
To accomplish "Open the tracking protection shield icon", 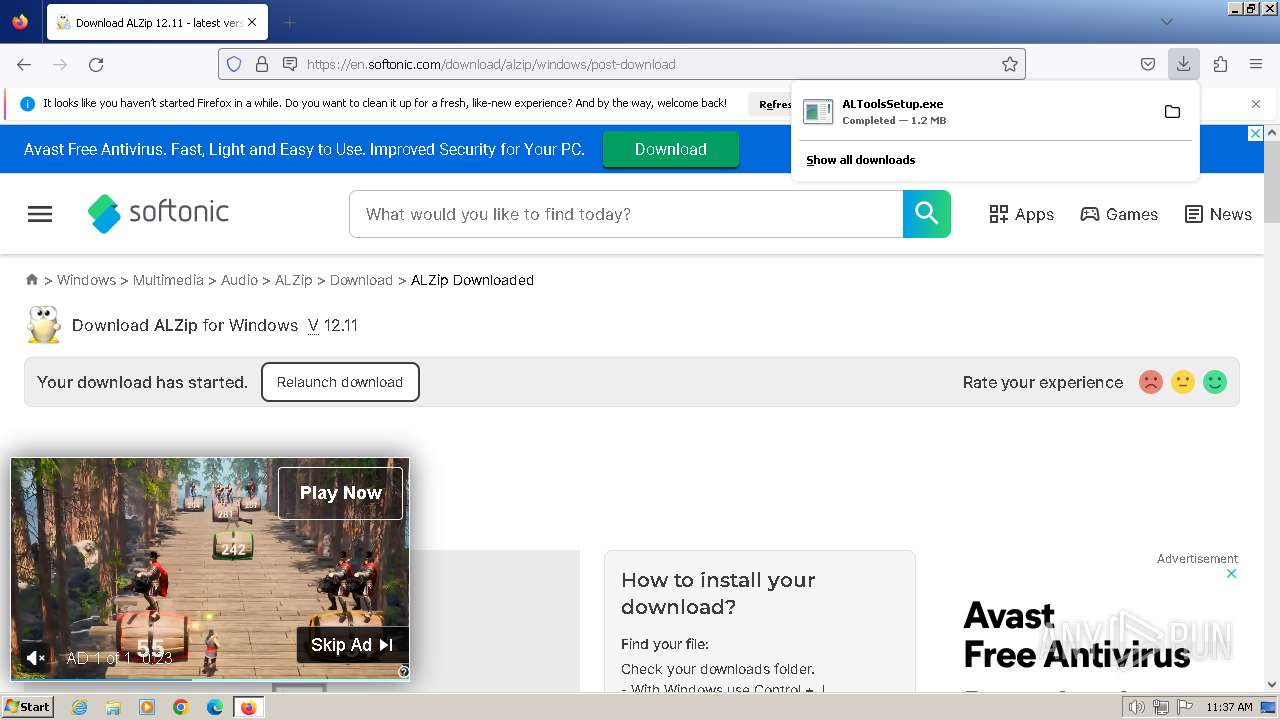I will (234, 64).
